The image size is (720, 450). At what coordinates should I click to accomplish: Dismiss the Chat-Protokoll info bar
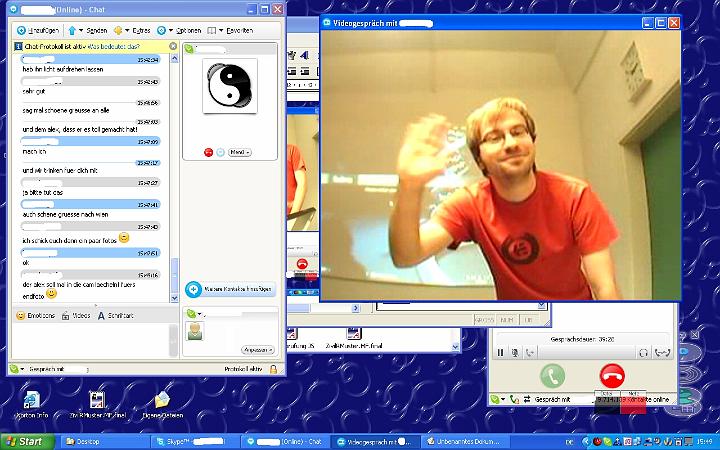click(173, 46)
